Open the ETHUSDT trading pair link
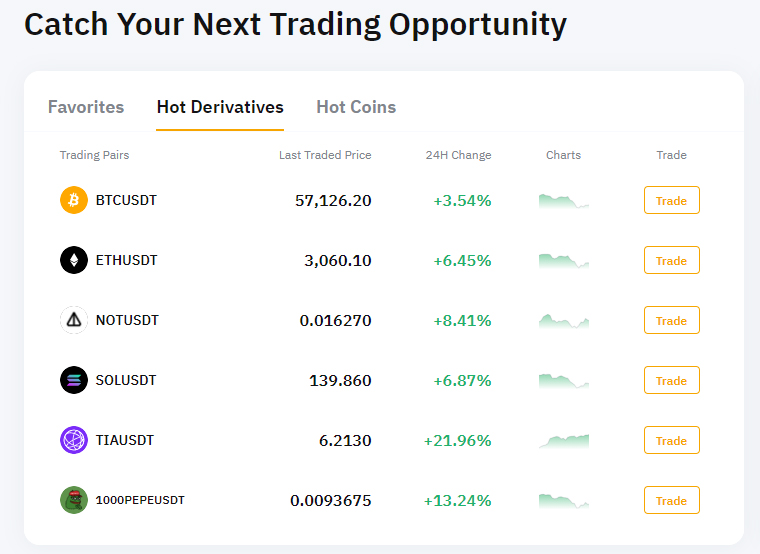The image size is (760, 554). [127, 260]
